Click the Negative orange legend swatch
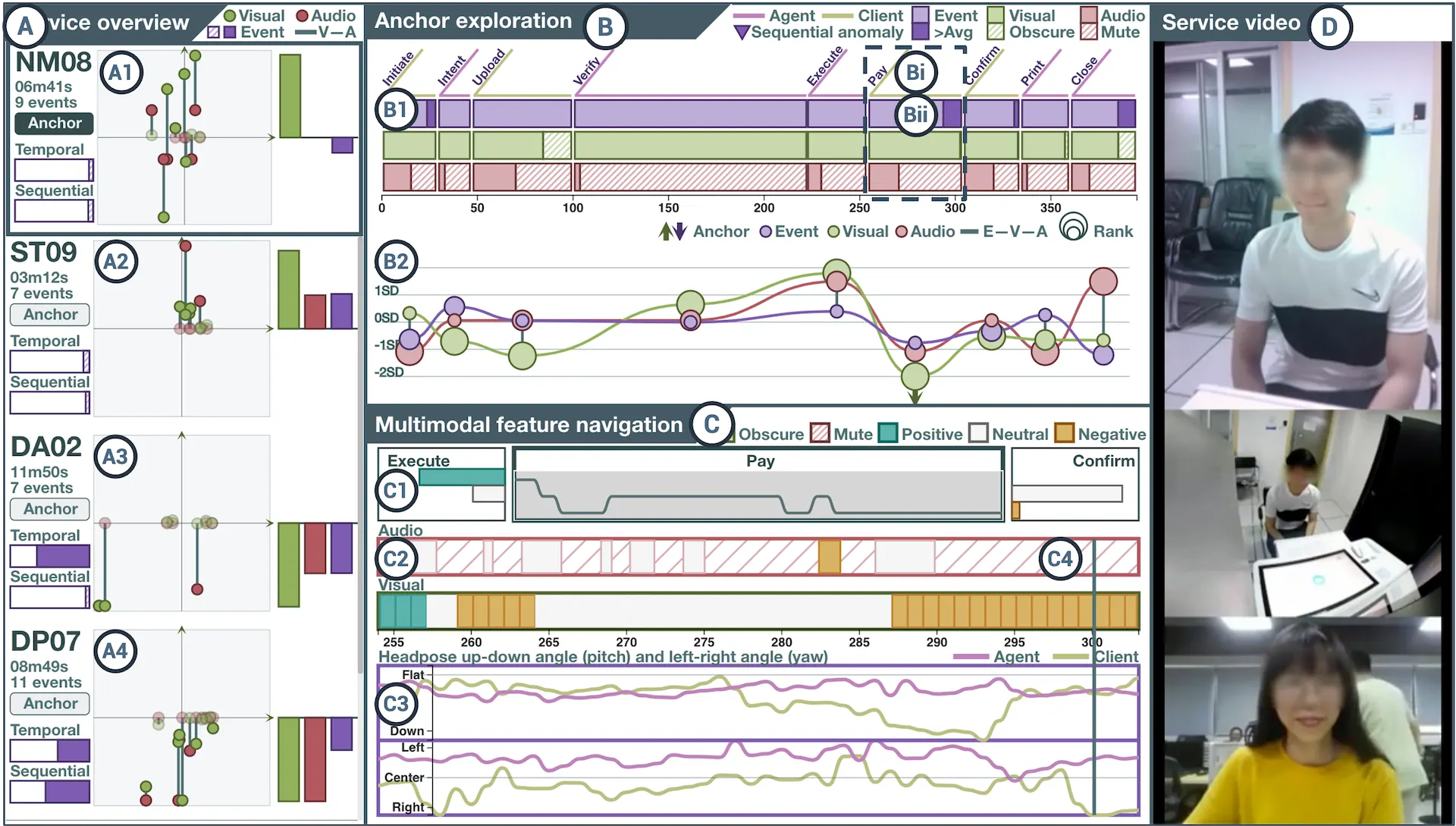 tap(1065, 433)
